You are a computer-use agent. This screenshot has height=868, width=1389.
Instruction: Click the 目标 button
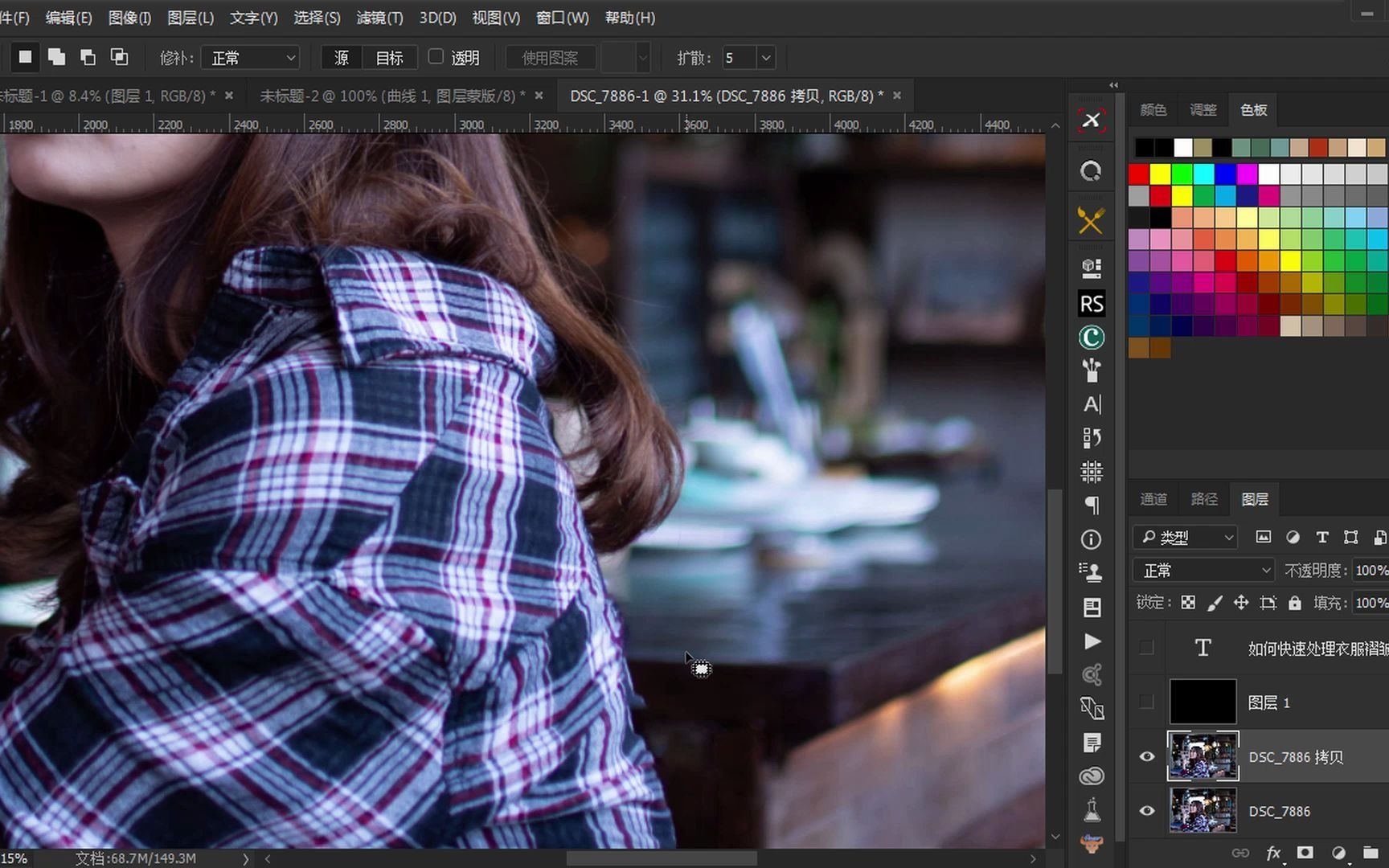click(390, 58)
